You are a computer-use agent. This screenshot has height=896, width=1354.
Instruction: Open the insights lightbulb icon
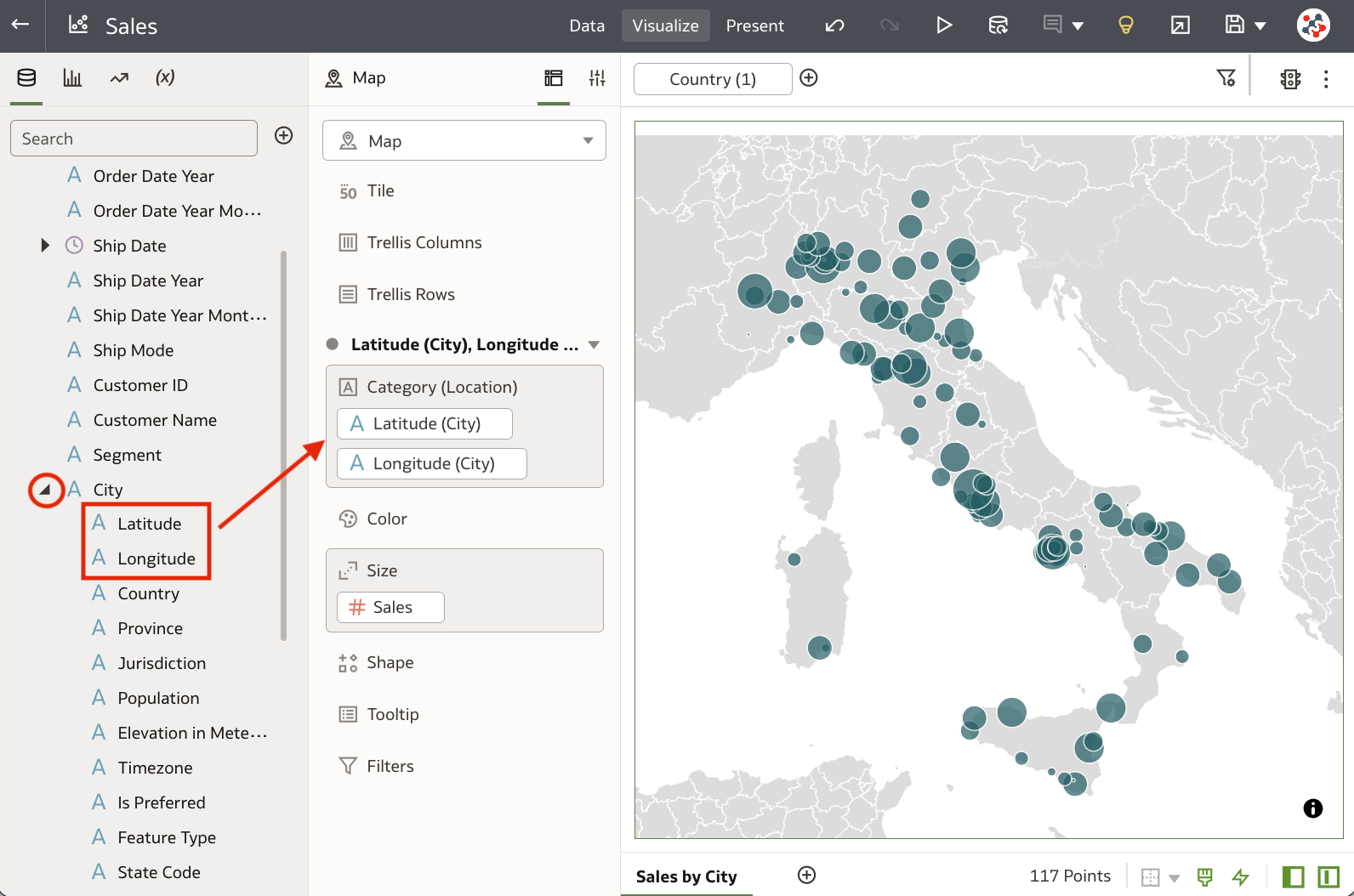[1125, 26]
